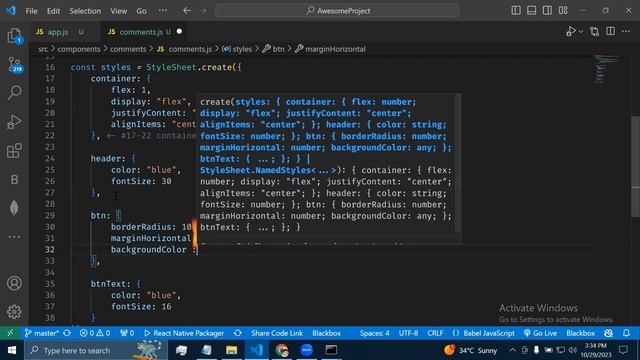This screenshot has height=360, width=640.
Task: Show hidden menu bar items
Action: 162,11
